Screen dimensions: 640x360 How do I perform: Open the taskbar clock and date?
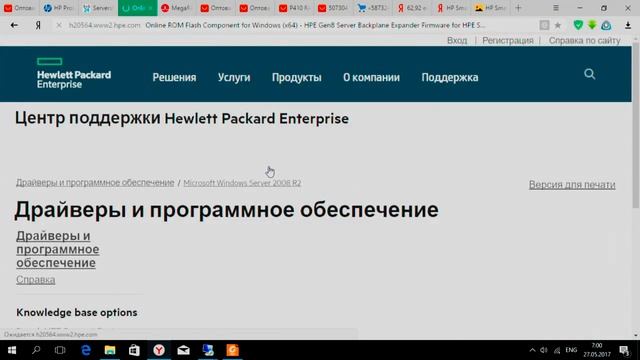[597, 350]
